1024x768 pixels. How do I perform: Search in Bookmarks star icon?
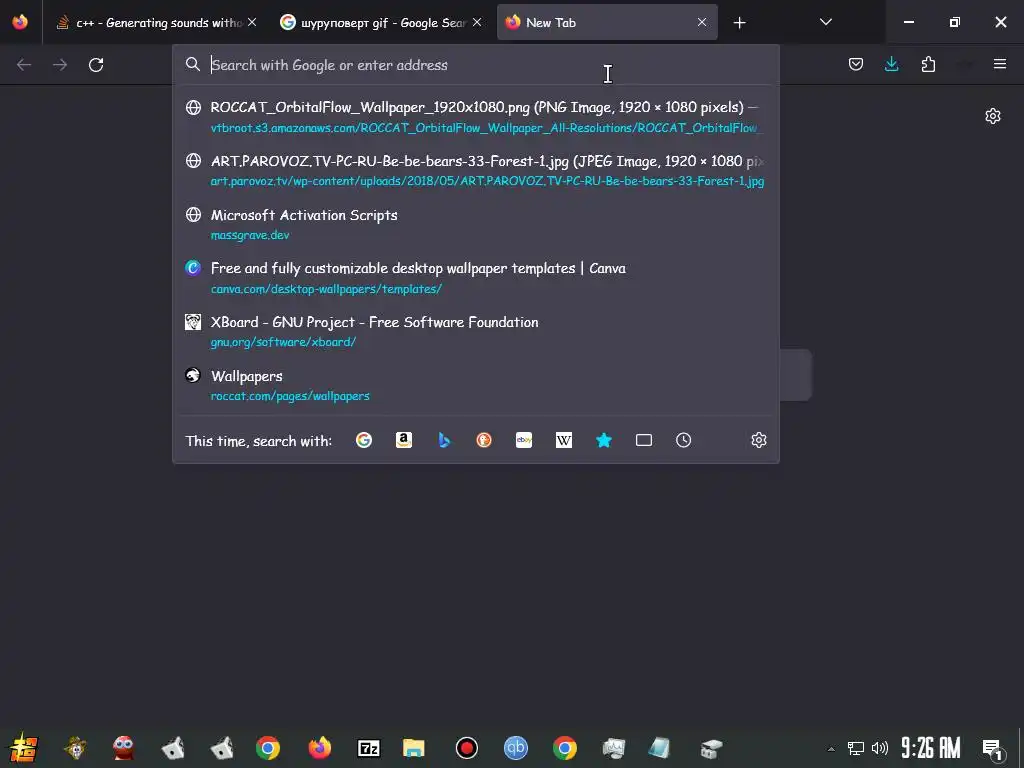(604, 440)
